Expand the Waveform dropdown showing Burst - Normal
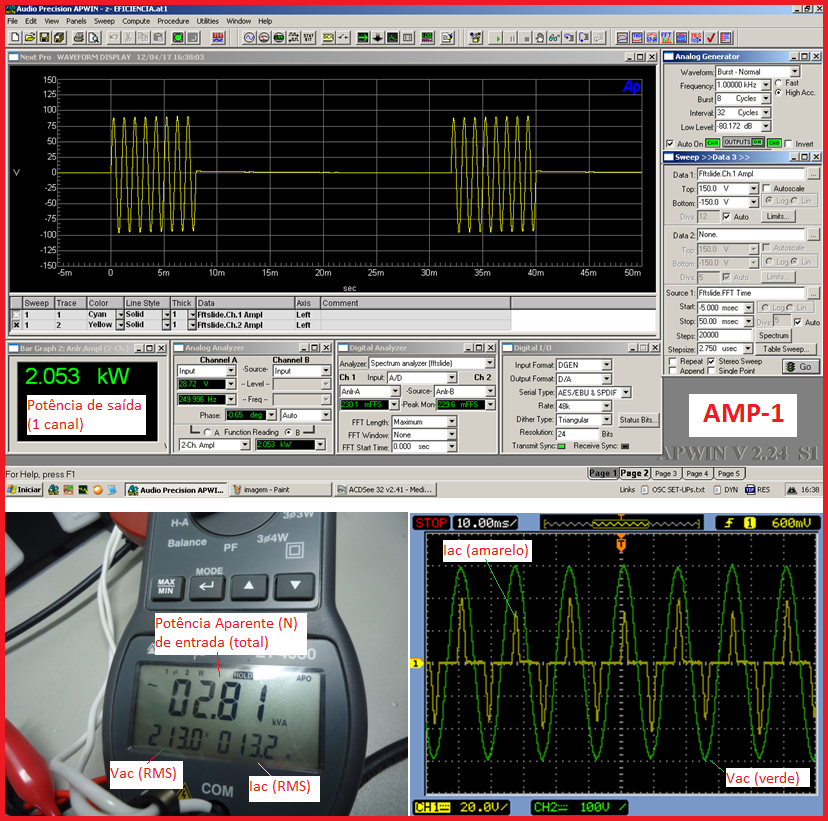Viewport: 828px width, 821px height. coord(795,72)
